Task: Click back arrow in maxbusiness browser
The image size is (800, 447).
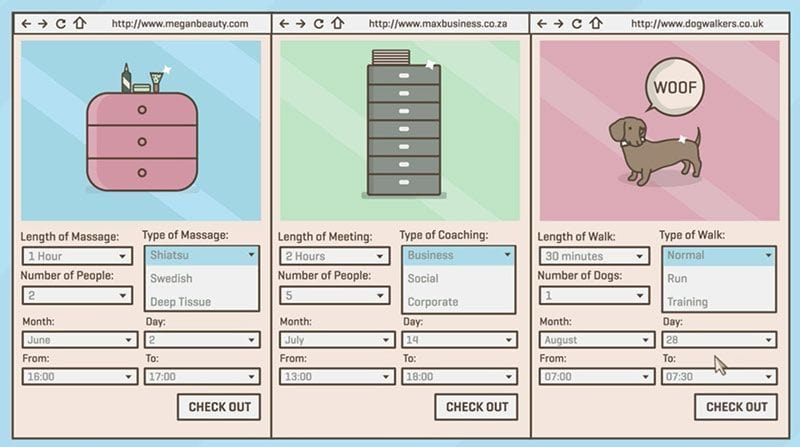Action: point(284,23)
